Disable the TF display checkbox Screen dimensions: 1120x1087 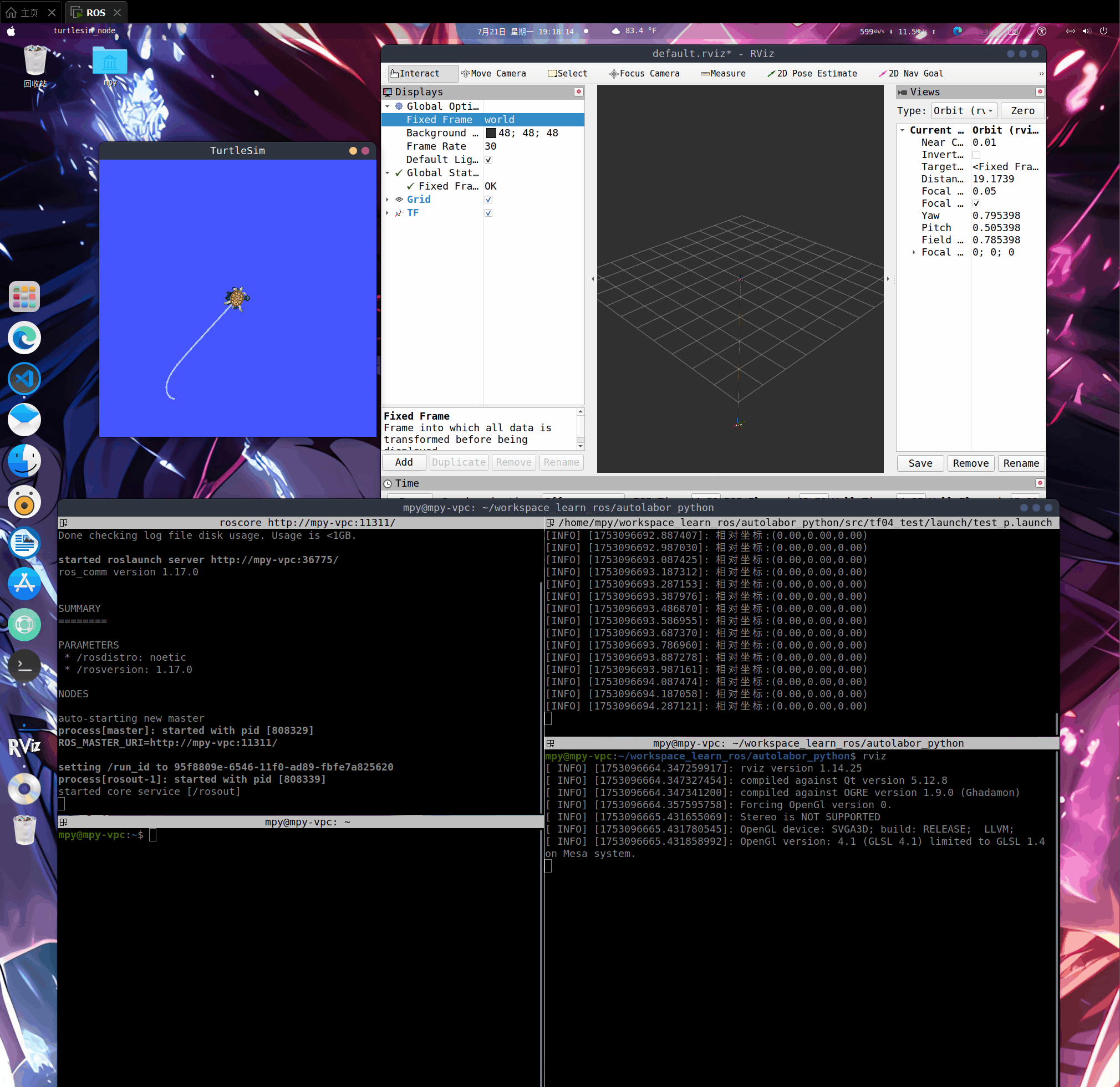click(x=488, y=213)
